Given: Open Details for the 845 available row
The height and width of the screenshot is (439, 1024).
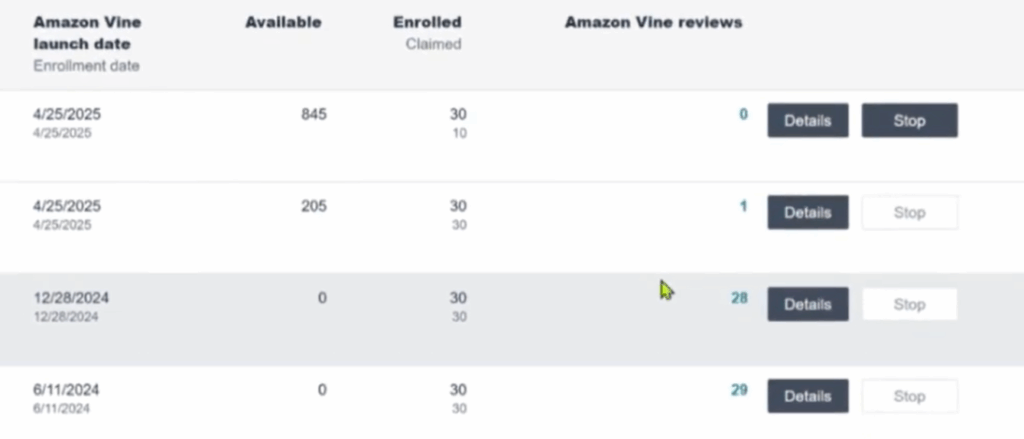Looking at the screenshot, I should pyautogui.click(x=807, y=121).
